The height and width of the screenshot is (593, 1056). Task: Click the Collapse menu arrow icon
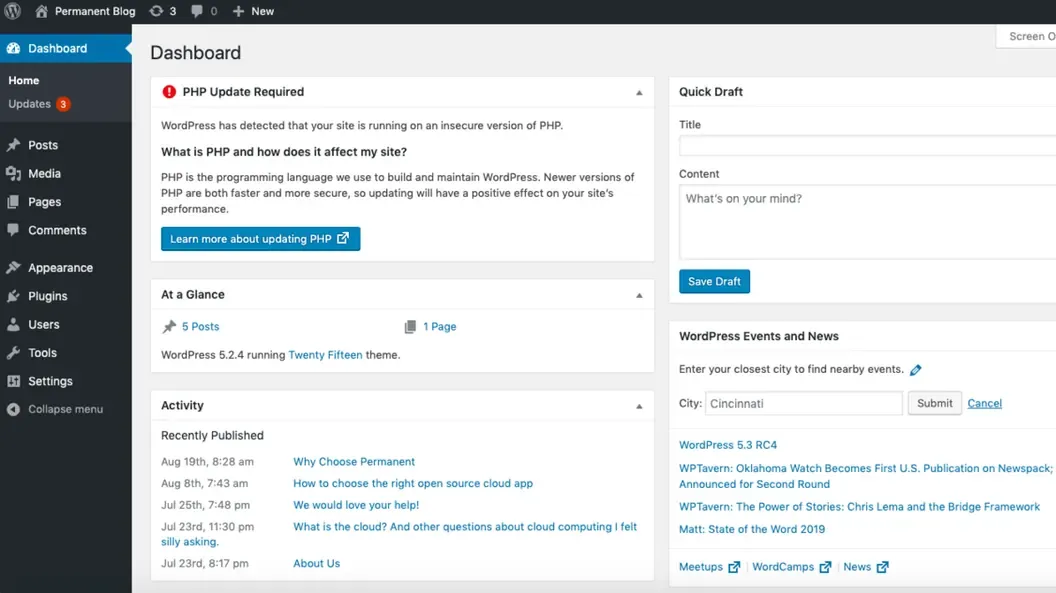coord(13,409)
